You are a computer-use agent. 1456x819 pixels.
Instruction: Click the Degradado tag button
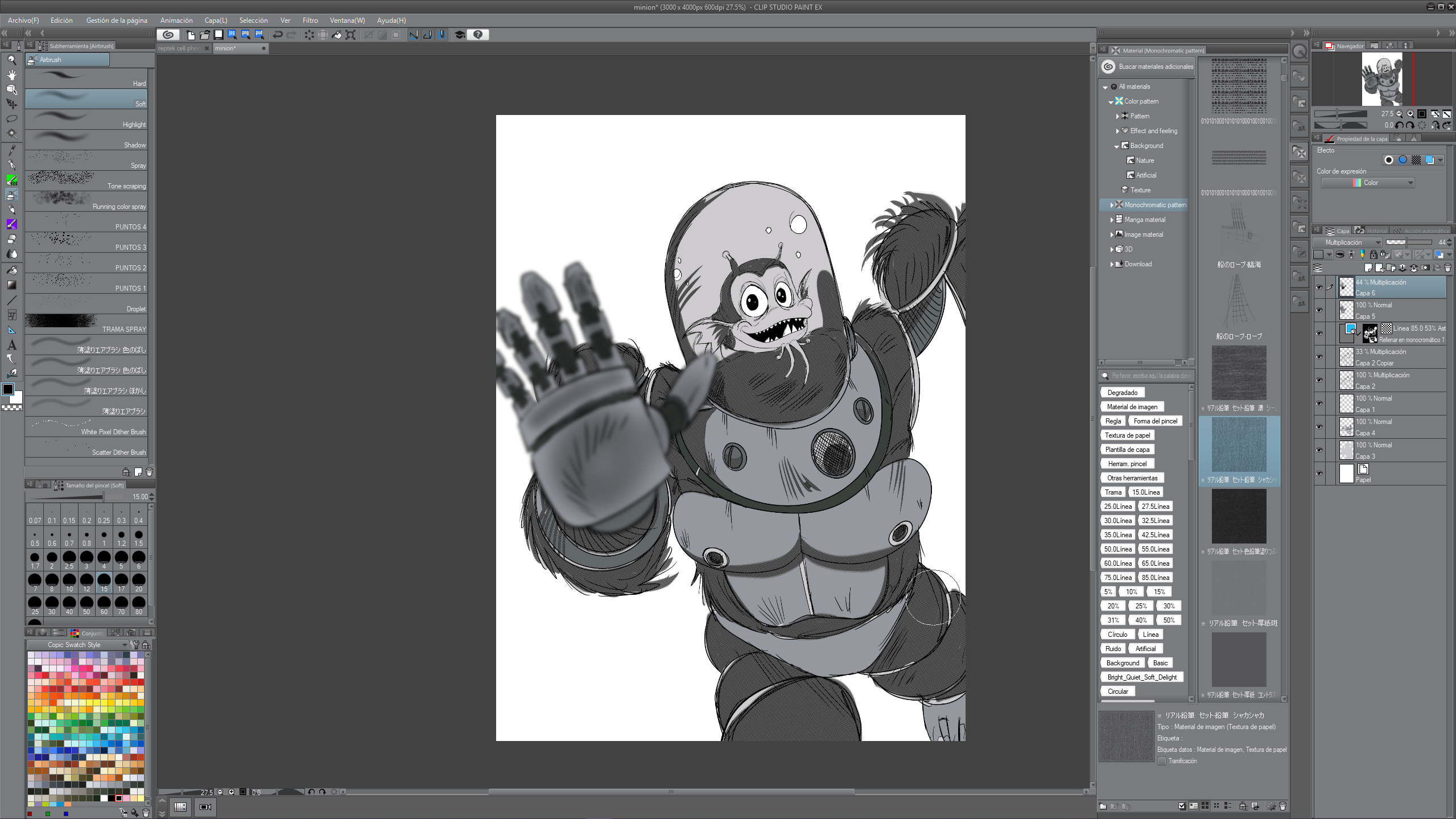click(1122, 393)
